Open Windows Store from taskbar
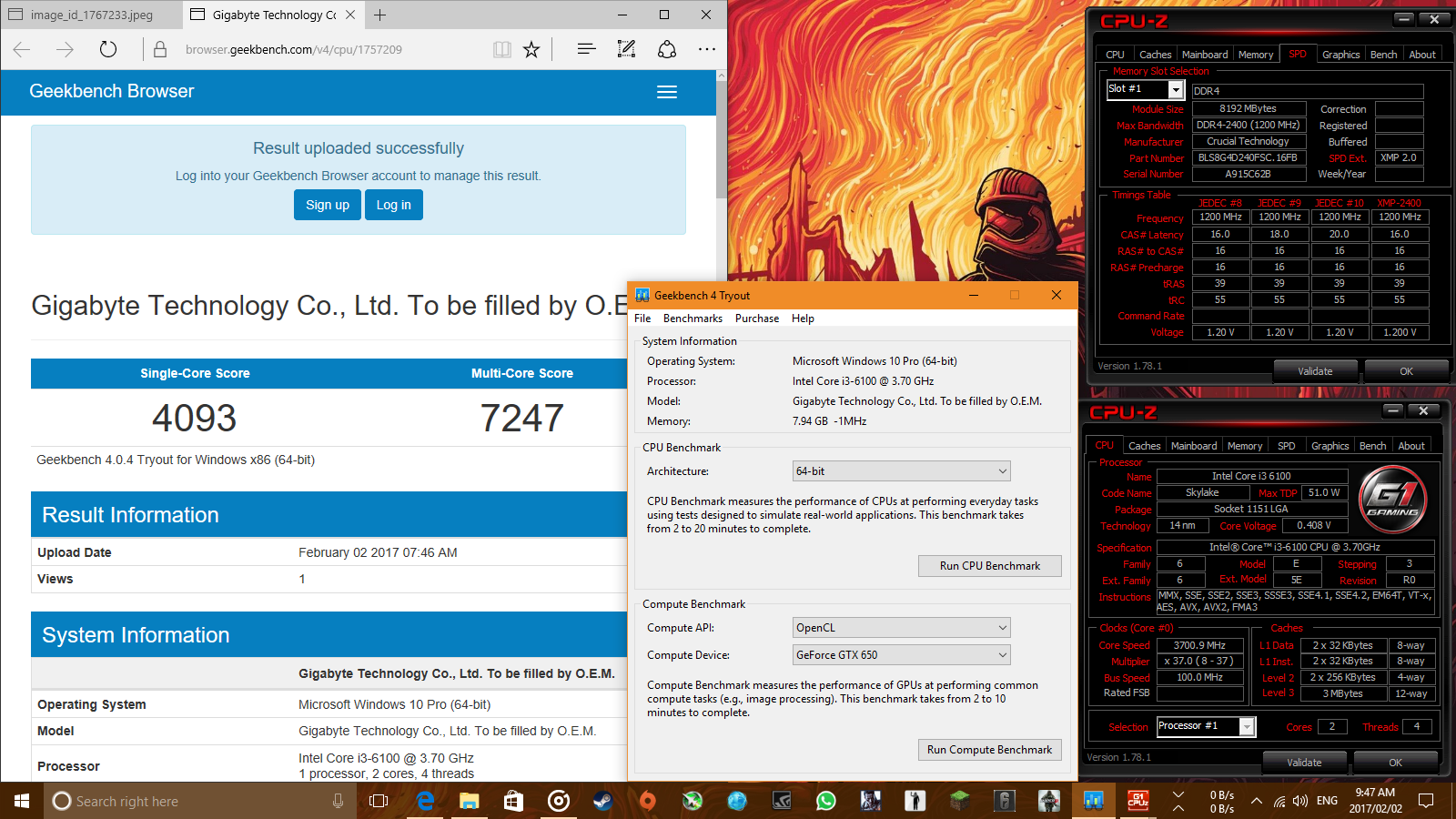Screen dimensions: 1456x819 tap(513, 801)
